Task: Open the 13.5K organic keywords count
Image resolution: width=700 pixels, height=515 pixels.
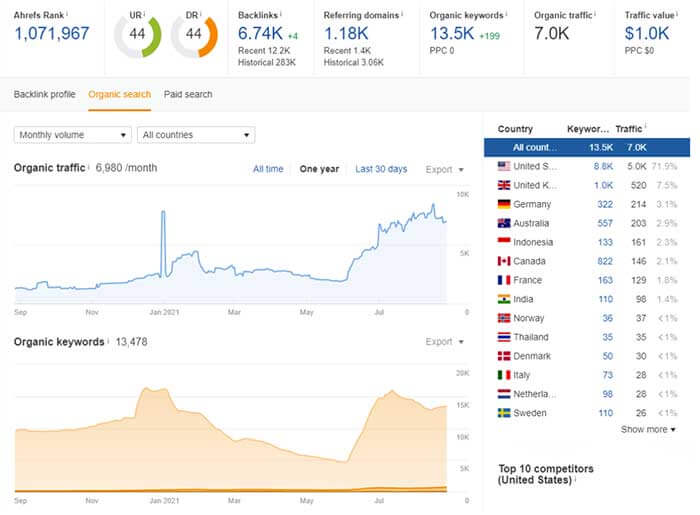Action: (452, 33)
